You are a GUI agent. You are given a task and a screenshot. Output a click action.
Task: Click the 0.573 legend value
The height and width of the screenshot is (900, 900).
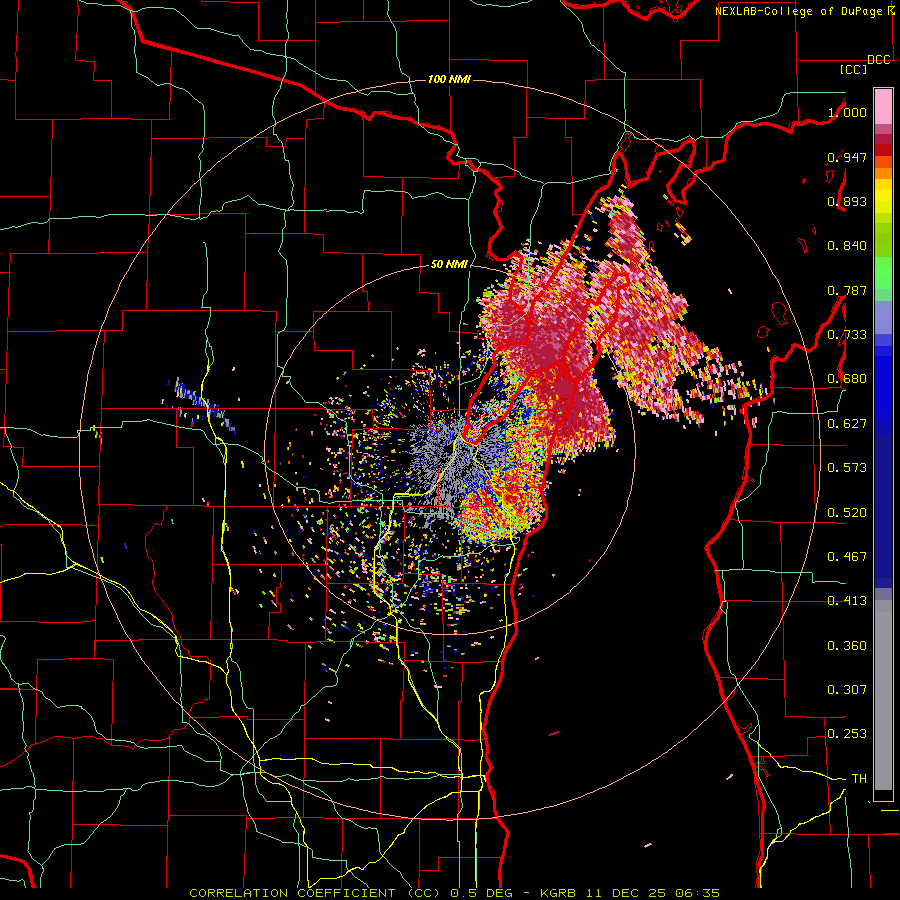pyautogui.click(x=847, y=468)
